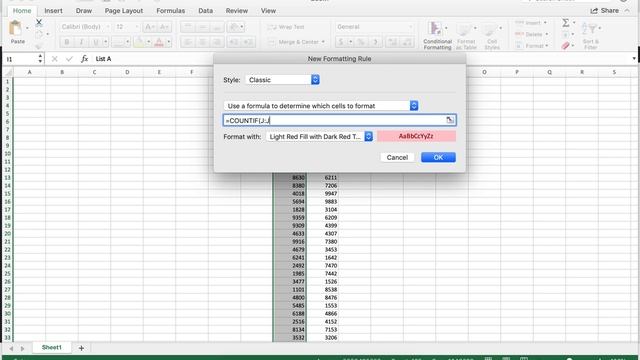Screen dimensions: 640x360
Task: Expand the Merge & Center dropdown arrow
Action: point(323,42)
